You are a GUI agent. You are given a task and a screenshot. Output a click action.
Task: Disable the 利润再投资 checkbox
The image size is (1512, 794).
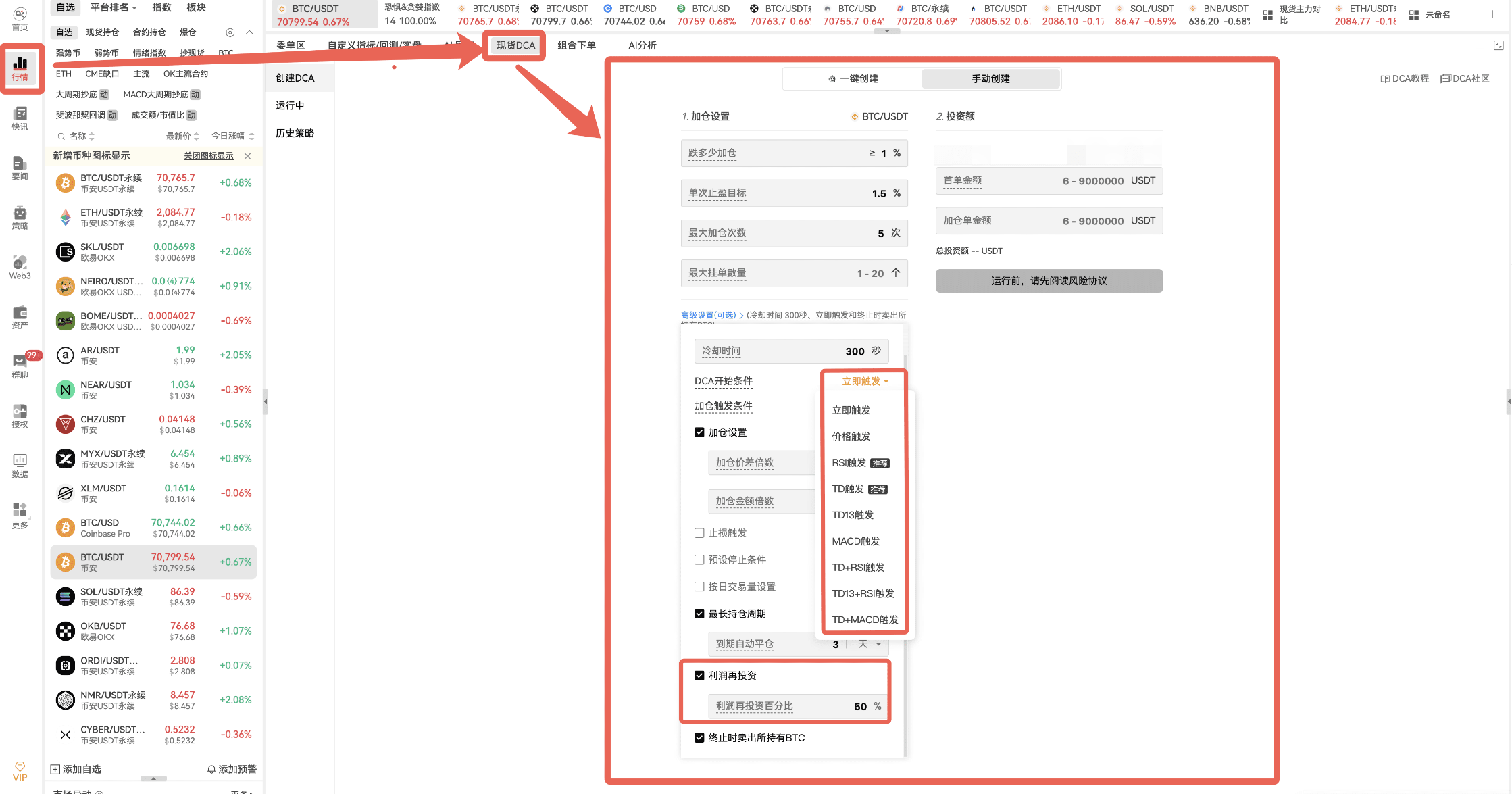[700, 675]
